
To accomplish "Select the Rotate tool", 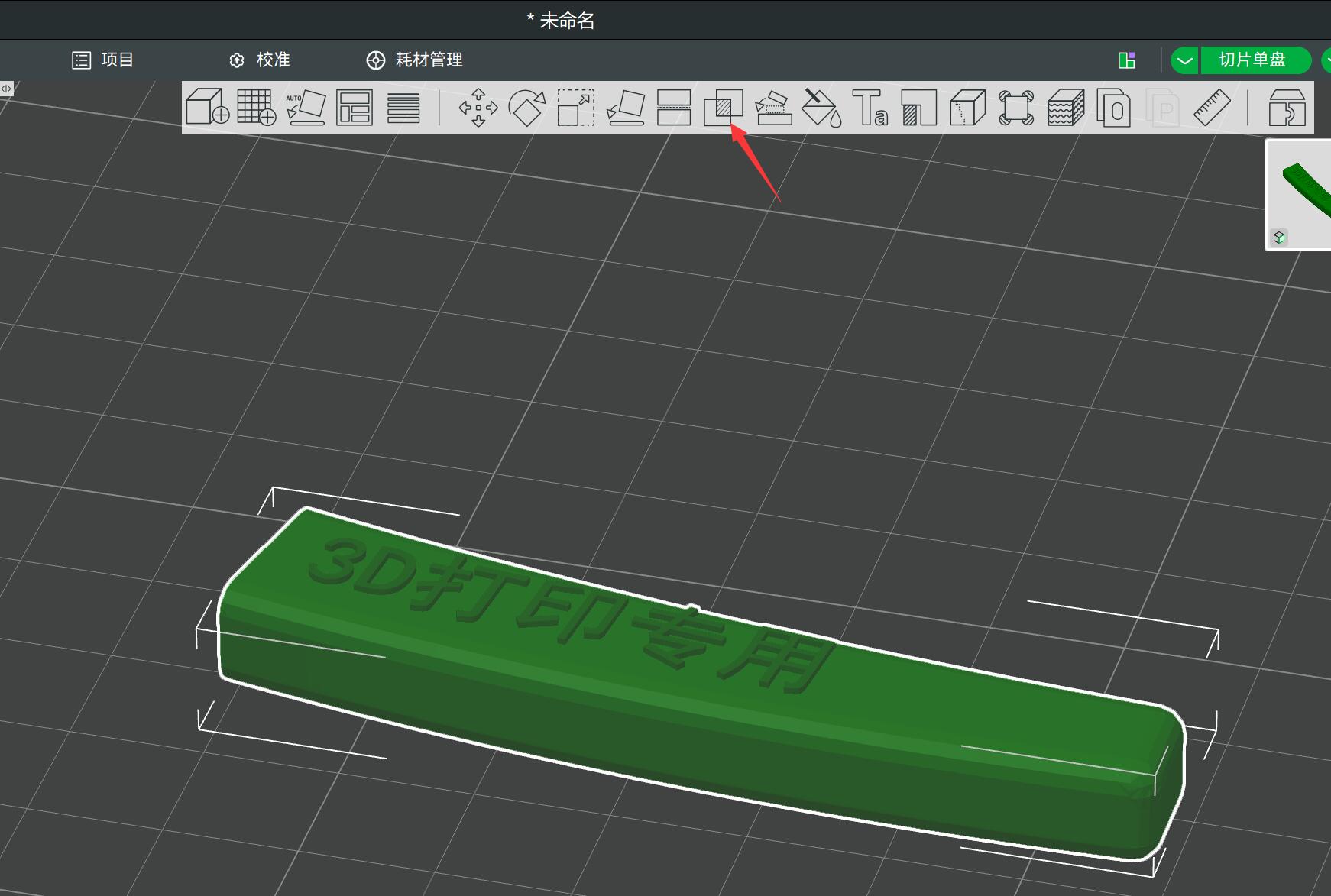I will point(527,107).
